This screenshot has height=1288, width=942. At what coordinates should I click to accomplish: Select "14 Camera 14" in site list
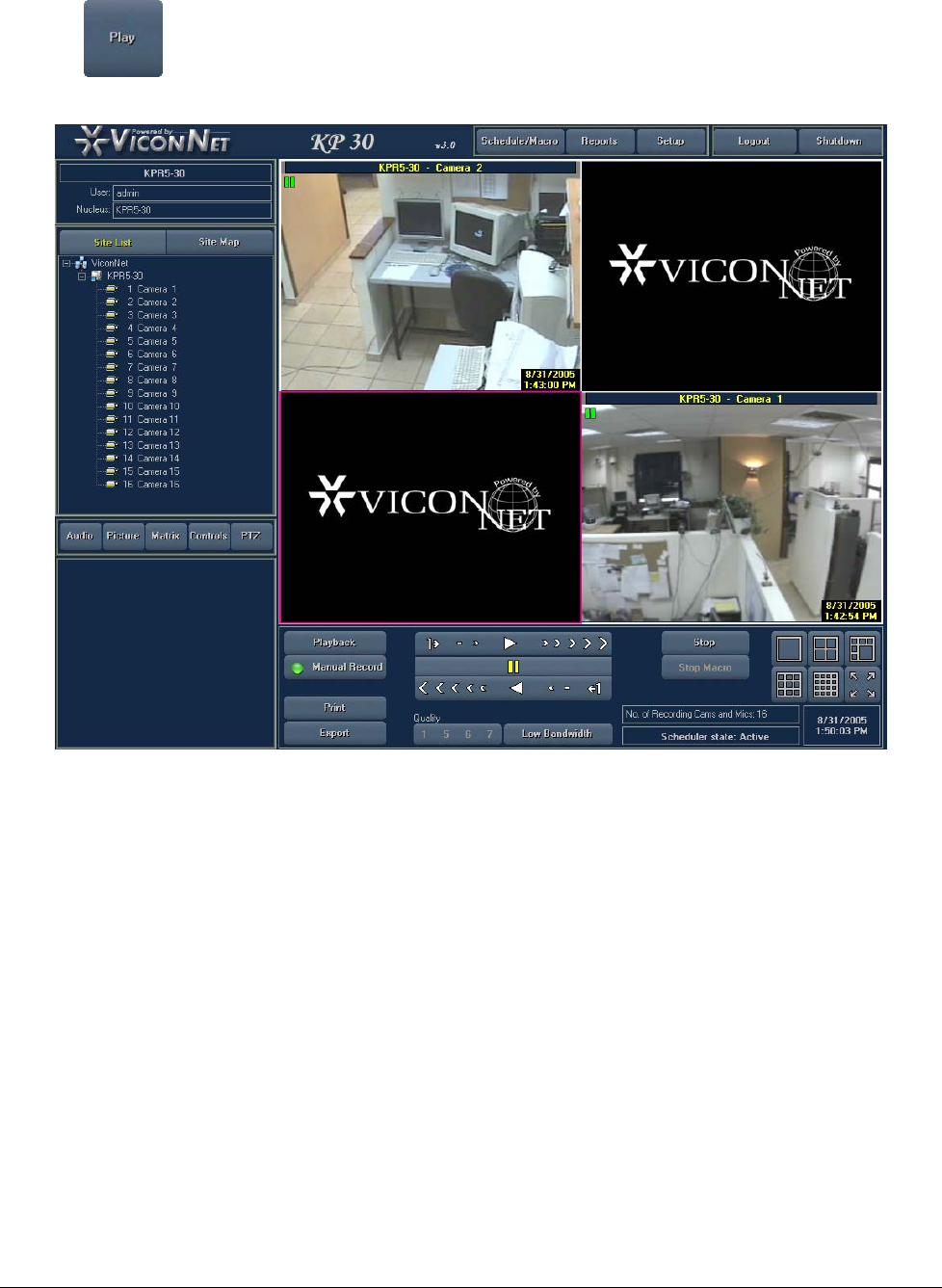tap(151, 459)
